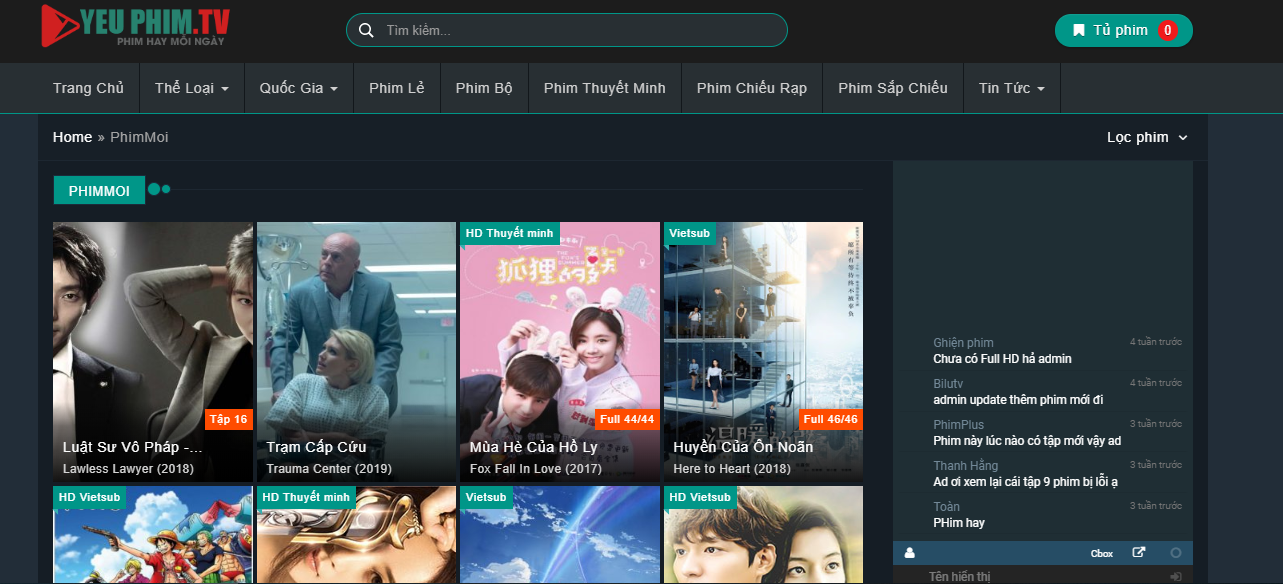Click the chat status circle icon
The width and height of the screenshot is (1283, 584).
pos(1176,552)
